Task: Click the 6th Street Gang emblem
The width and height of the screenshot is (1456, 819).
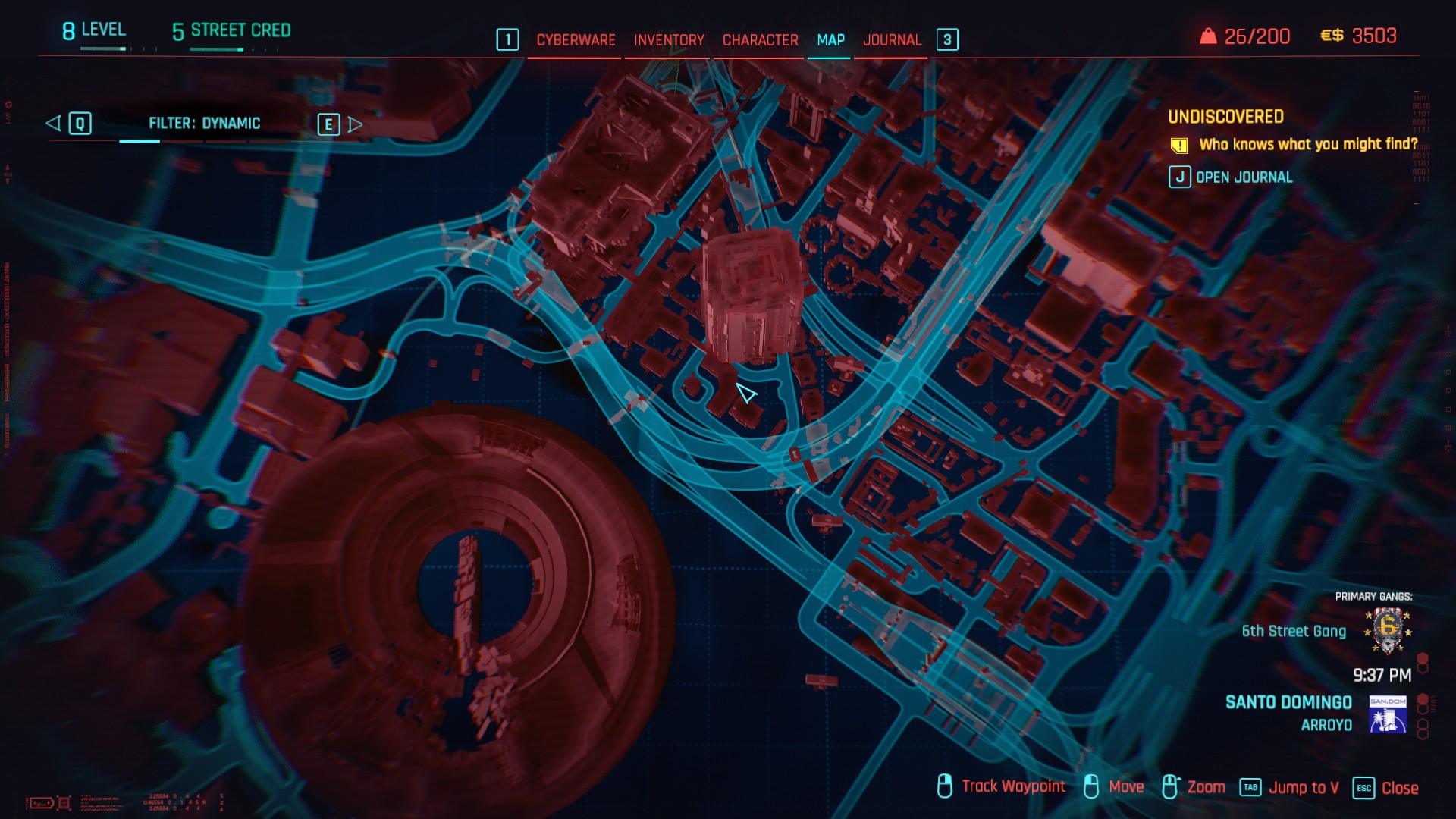Action: pyautogui.click(x=1388, y=630)
